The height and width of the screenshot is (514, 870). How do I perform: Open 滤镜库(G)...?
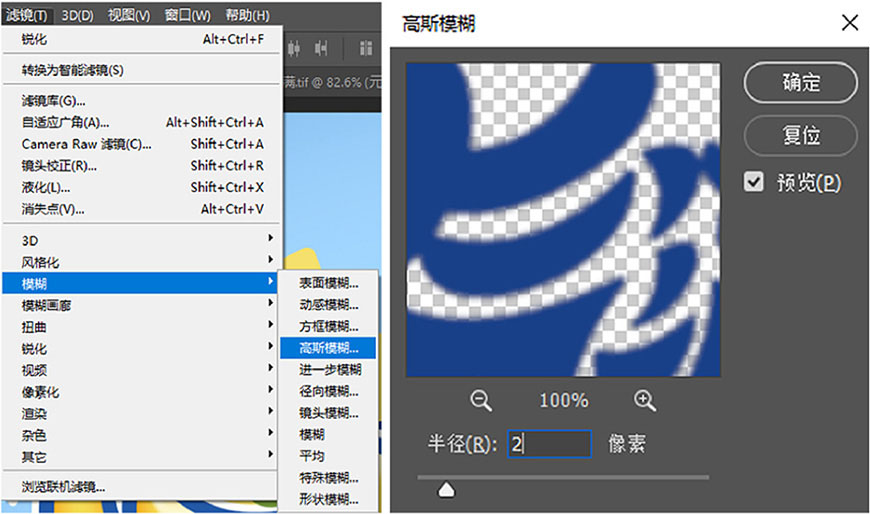pos(142,101)
